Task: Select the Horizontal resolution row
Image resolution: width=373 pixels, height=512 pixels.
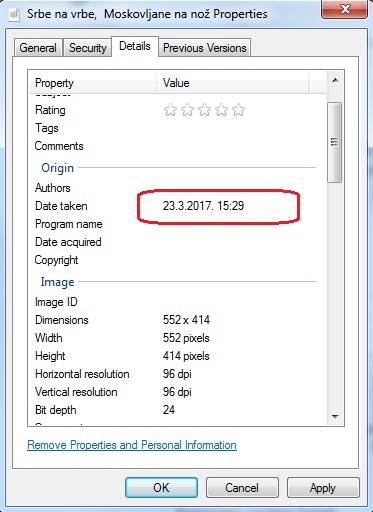Action: click(x=177, y=374)
